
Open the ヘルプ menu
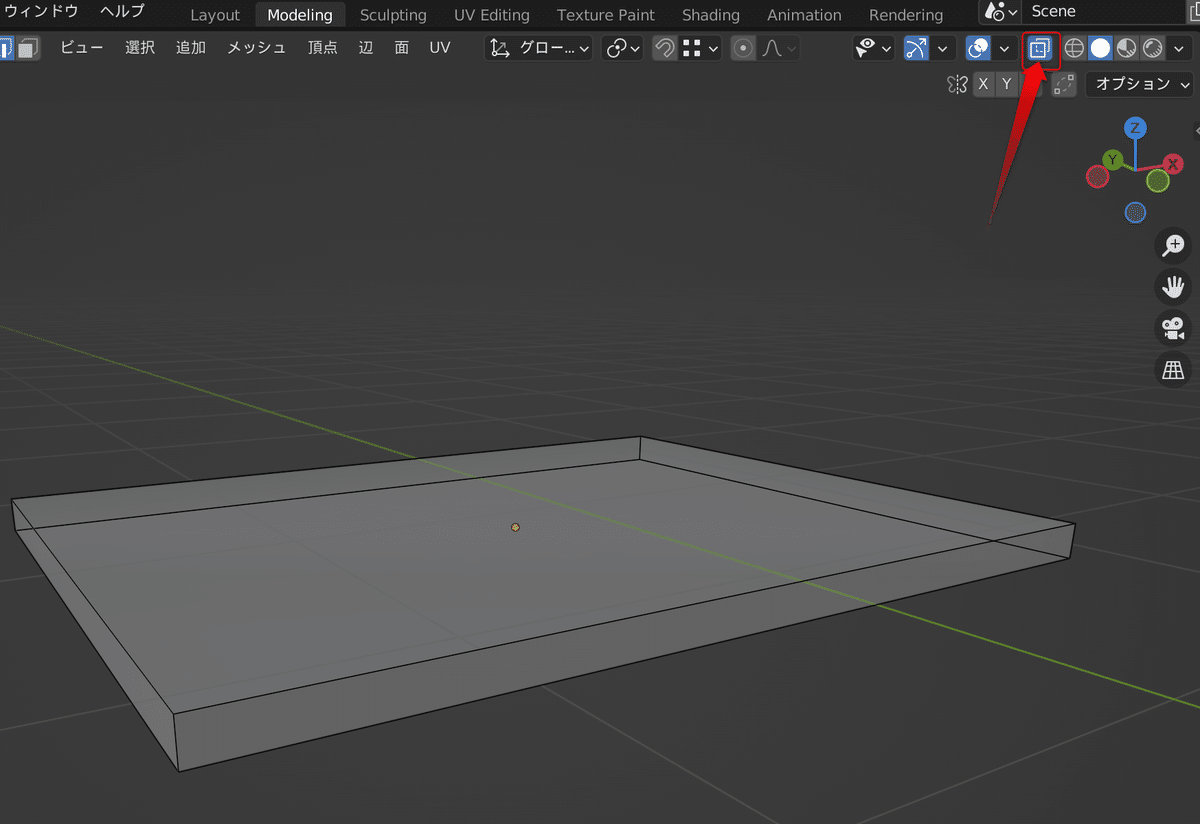pyautogui.click(x=122, y=12)
